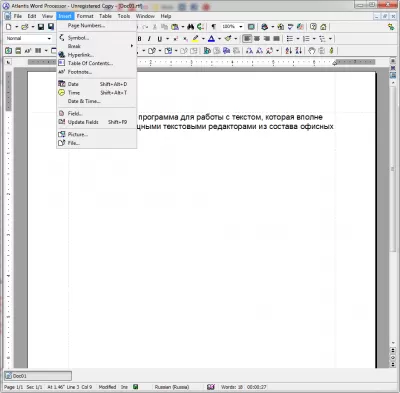Open the File menu

pyautogui.click(x=17, y=16)
